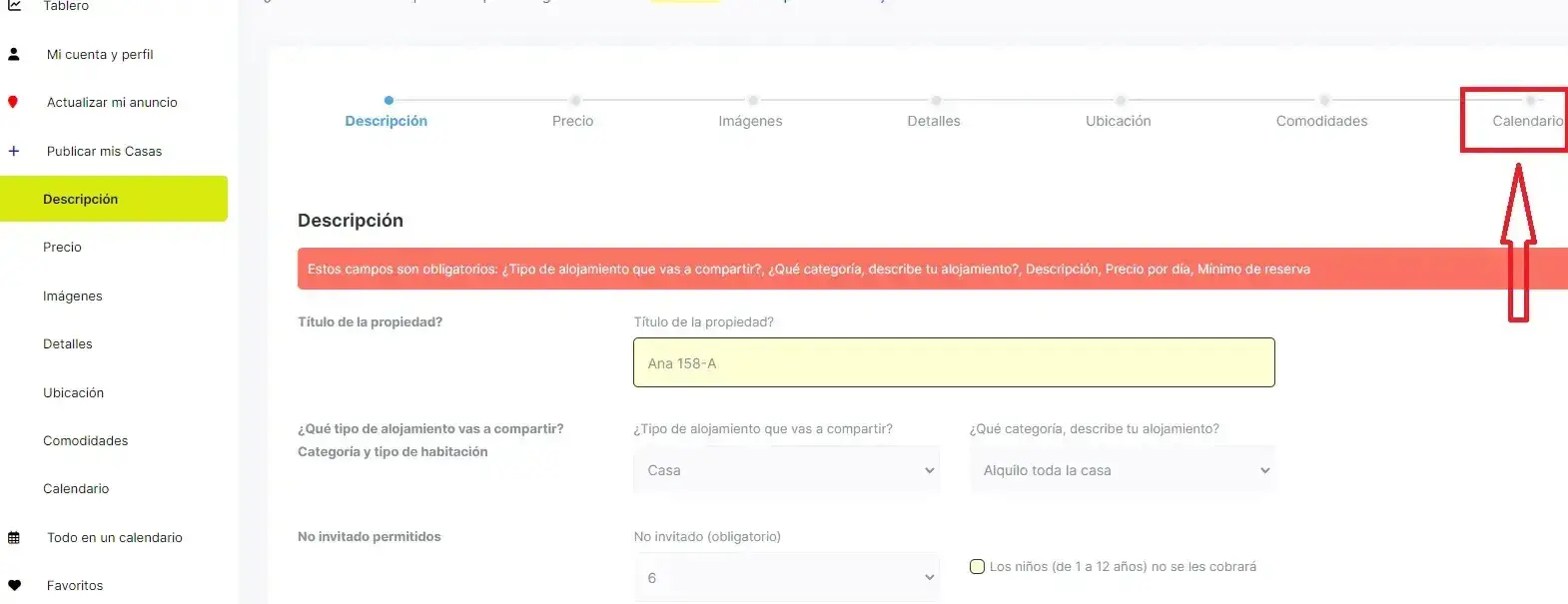The width and height of the screenshot is (1568, 604).
Task: Switch to the Detalles step tab
Action: pyautogui.click(x=934, y=121)
